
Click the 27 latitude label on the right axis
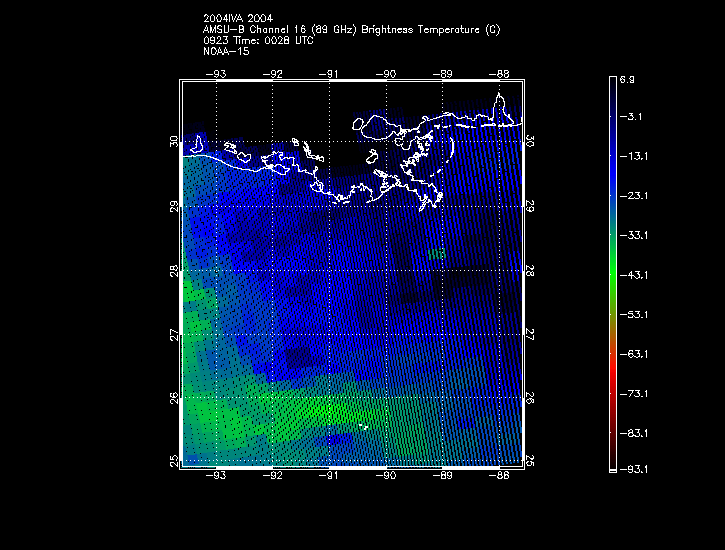coord(530,335)
